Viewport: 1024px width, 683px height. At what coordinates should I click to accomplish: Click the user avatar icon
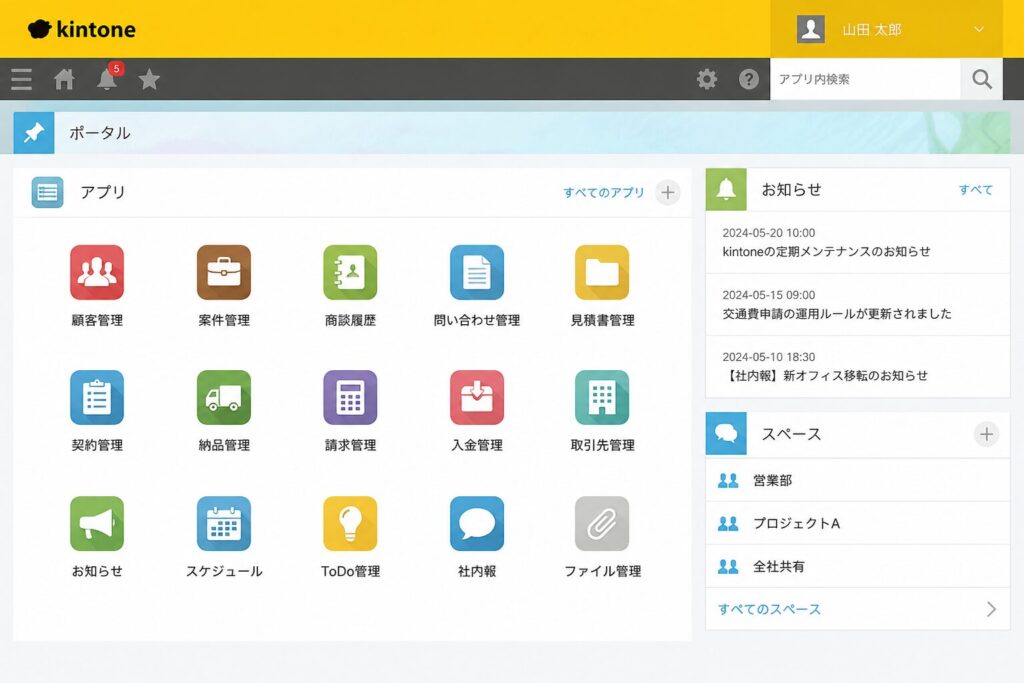coord(810,29)
